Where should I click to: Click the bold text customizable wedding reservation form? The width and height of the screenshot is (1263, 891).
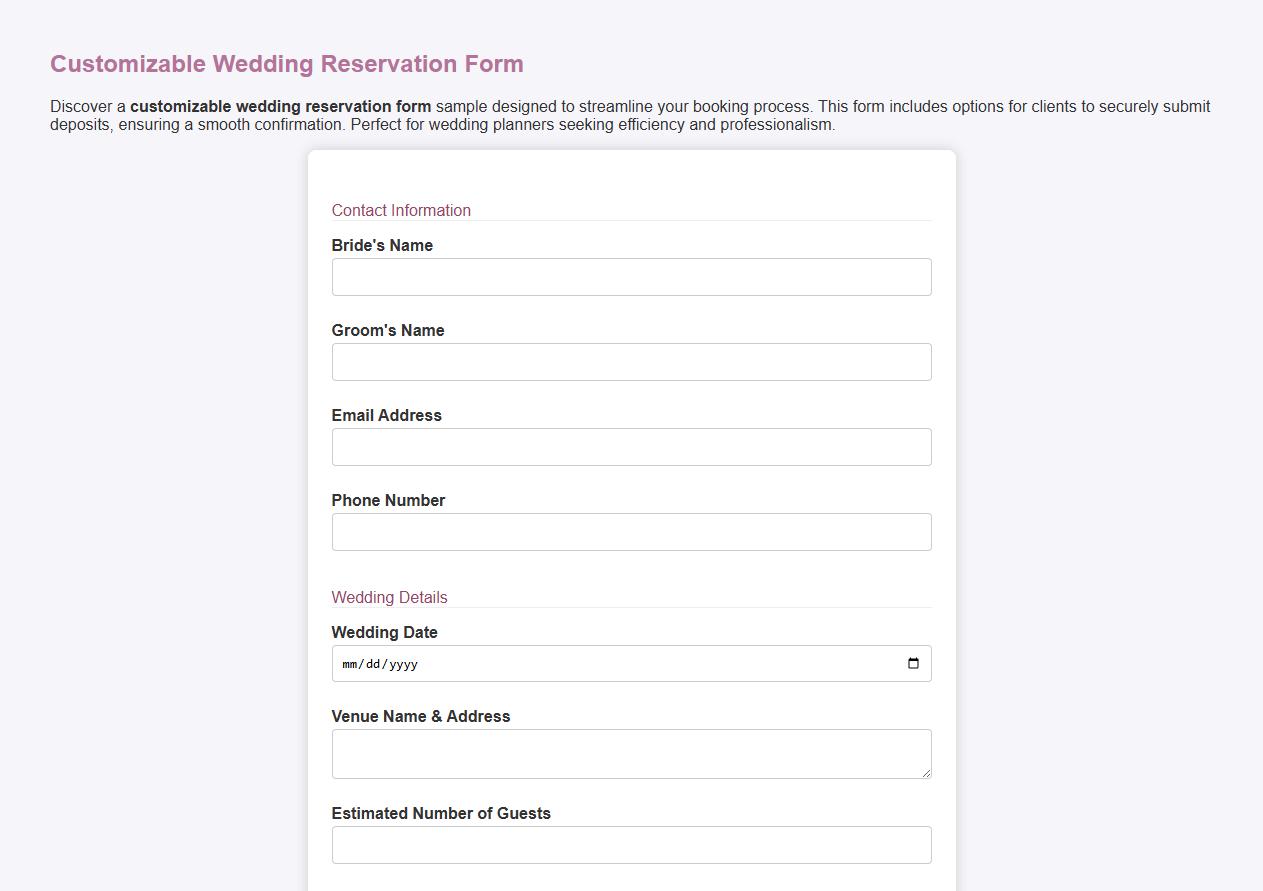(281, 106)
